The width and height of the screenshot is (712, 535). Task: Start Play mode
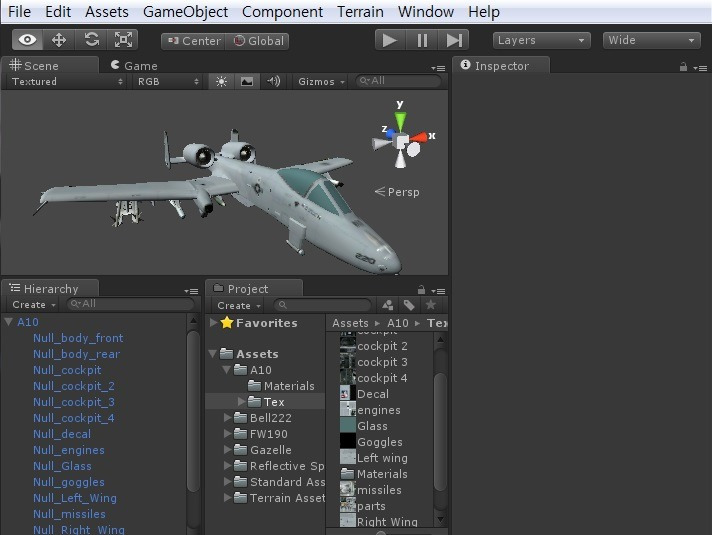tap(390, 40)
